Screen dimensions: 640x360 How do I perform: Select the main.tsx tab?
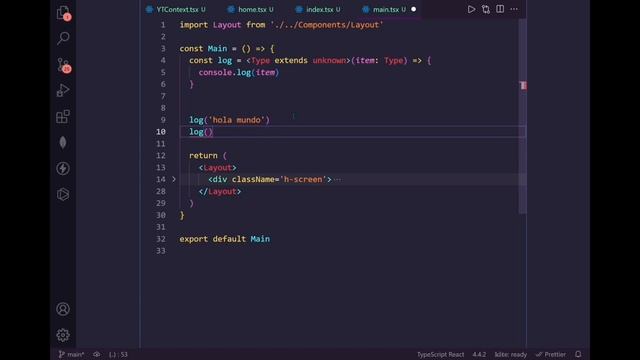[385, 9]
